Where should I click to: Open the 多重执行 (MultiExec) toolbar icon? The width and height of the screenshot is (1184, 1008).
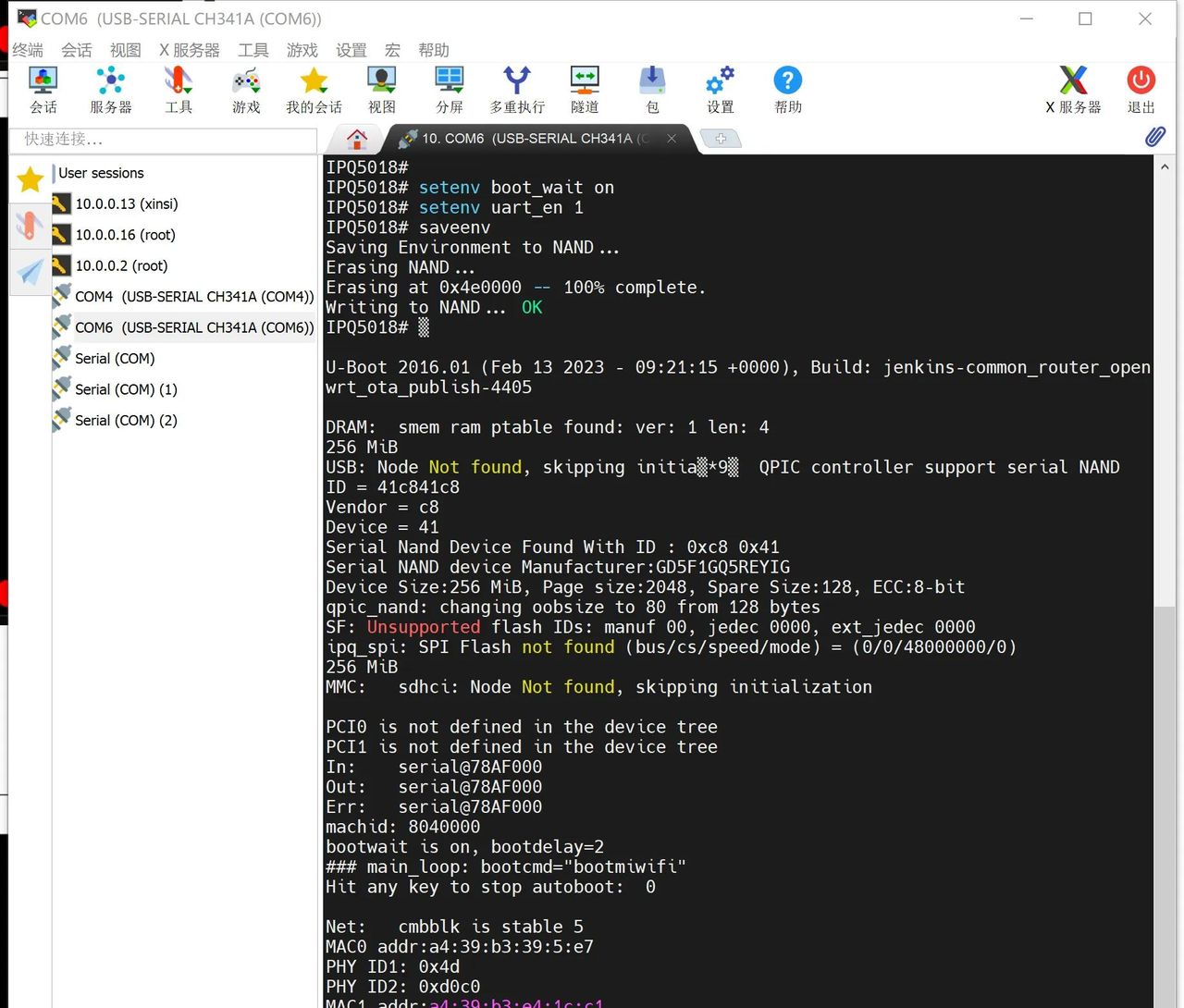[x=517, y=90]
